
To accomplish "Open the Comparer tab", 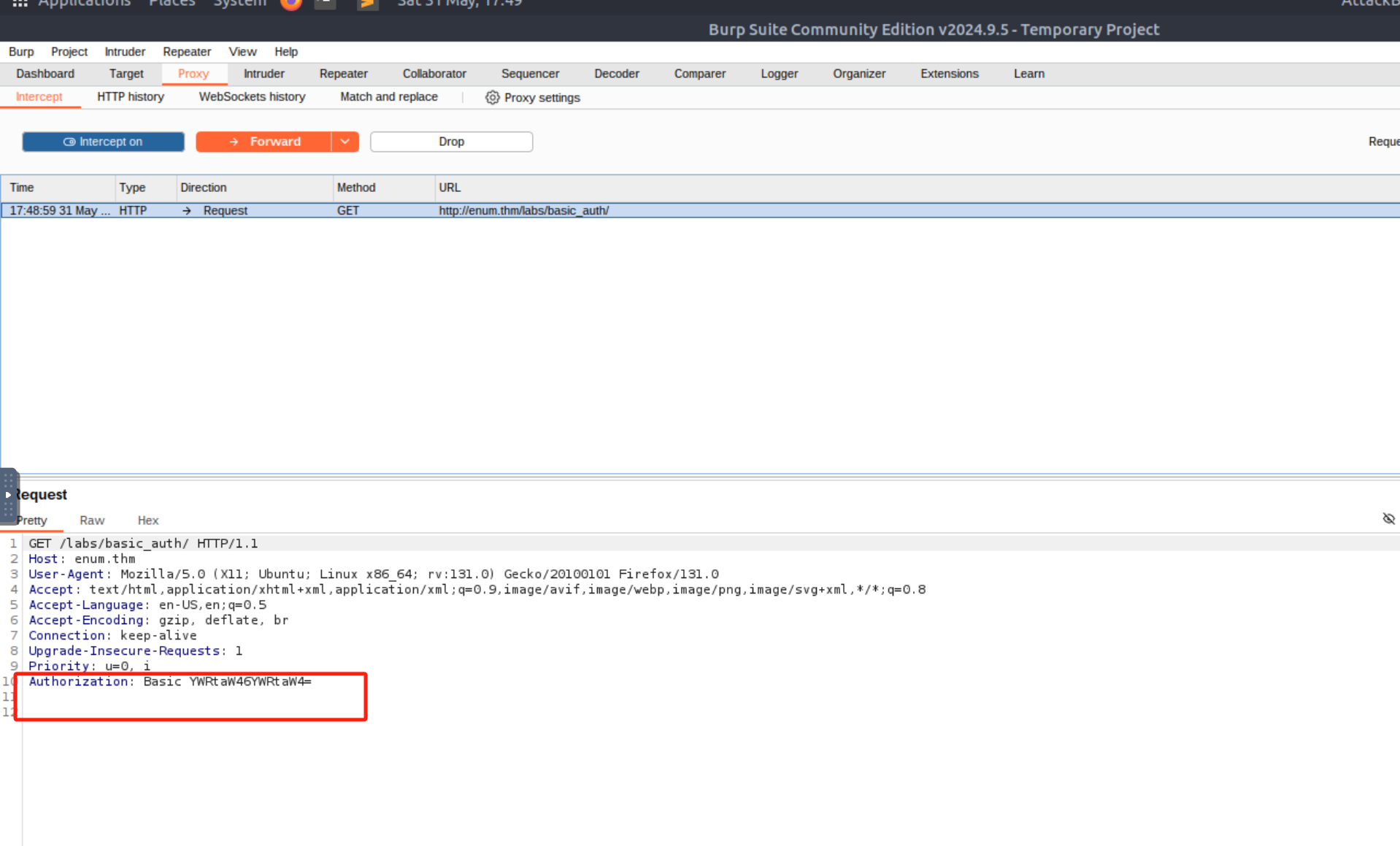I will [x=700, y=74].
